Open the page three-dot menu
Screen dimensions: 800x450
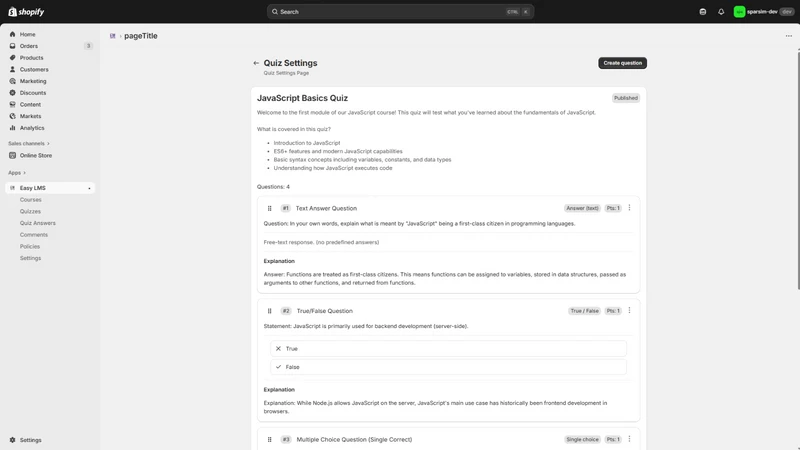pyautogui.click(x=789, y=36)
